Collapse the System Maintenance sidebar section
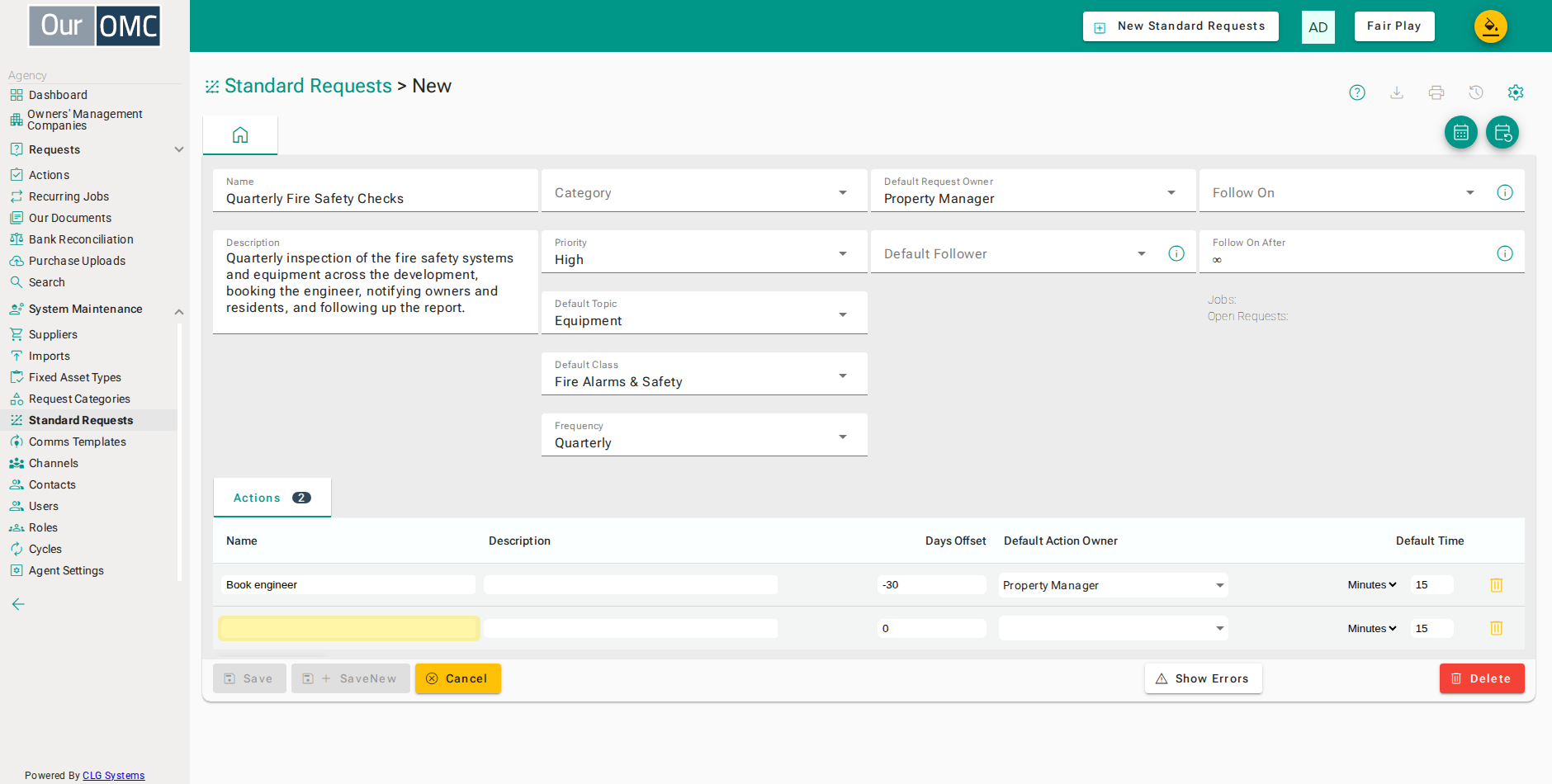 (x=179, y=311)
